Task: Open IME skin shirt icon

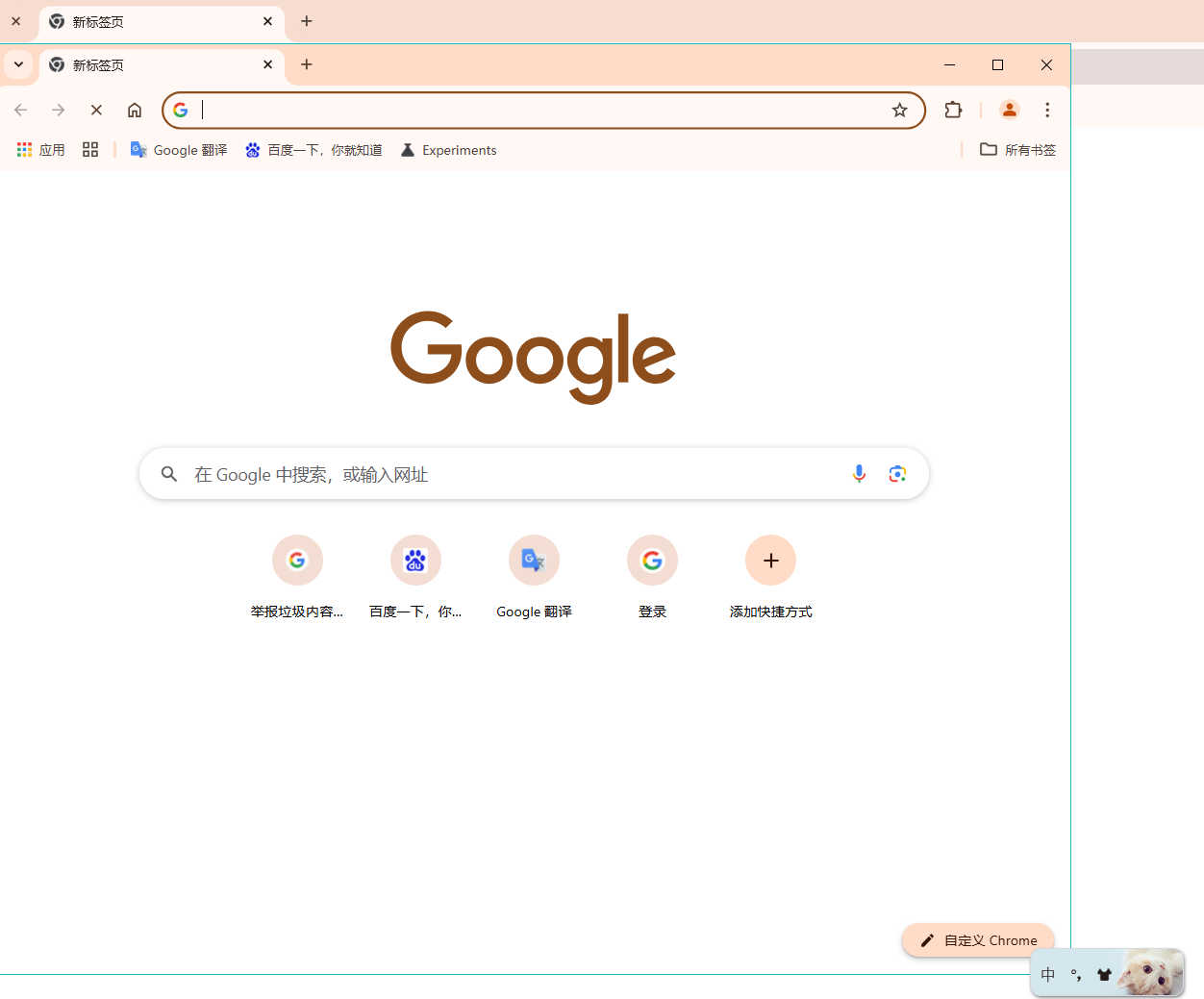Action: [x=1104, y=975]
